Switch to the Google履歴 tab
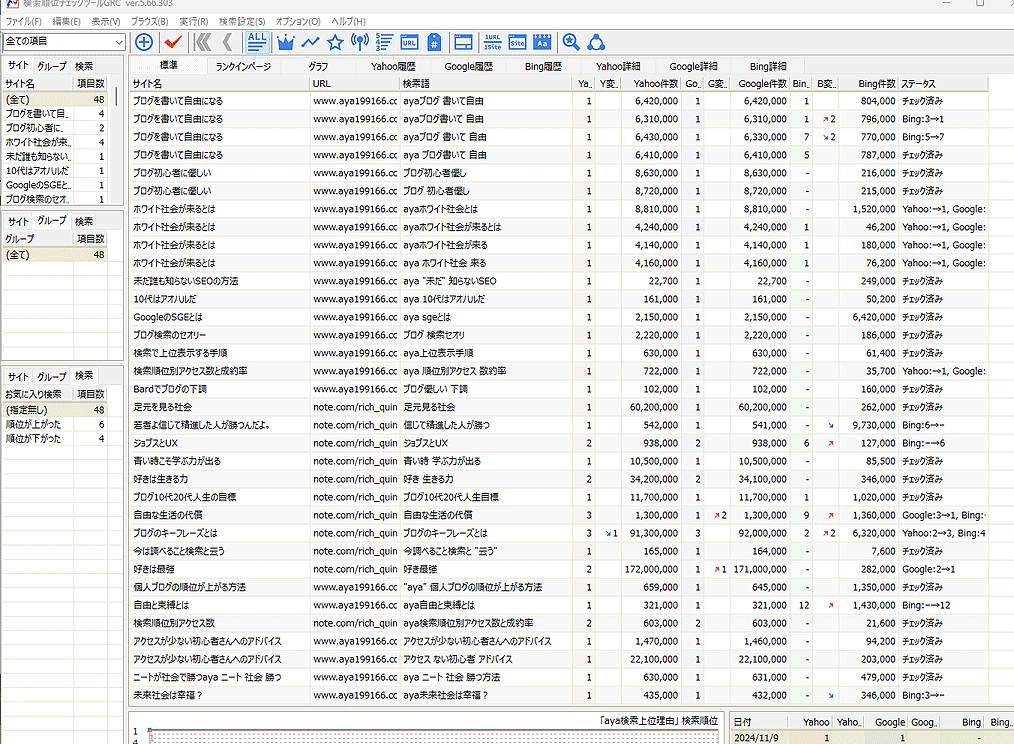Viewport: 1014px width, 744px height. click(468, 66)
